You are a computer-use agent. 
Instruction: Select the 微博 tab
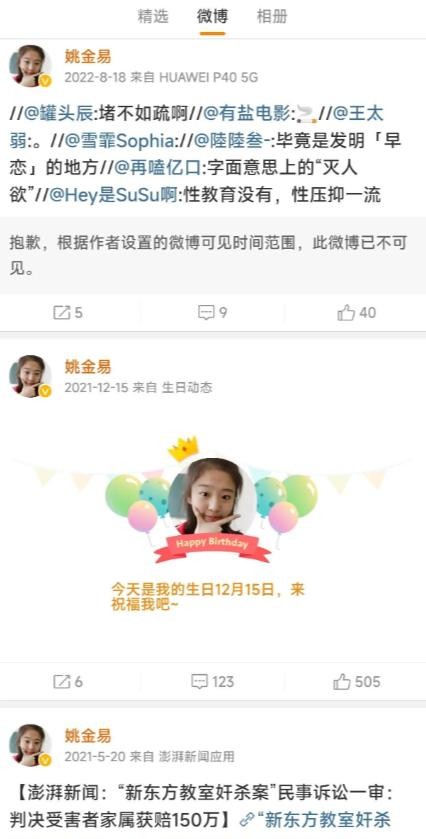(x=212, y=17)
